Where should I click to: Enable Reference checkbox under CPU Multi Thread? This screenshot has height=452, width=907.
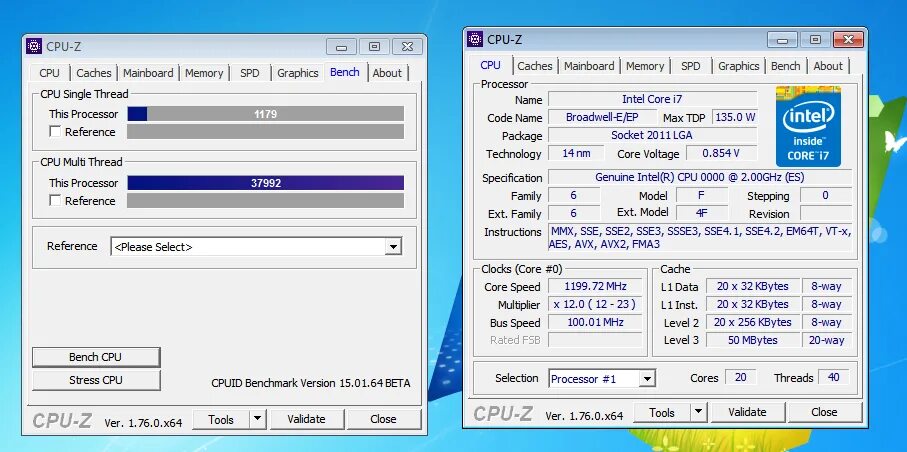coord(55,201)
